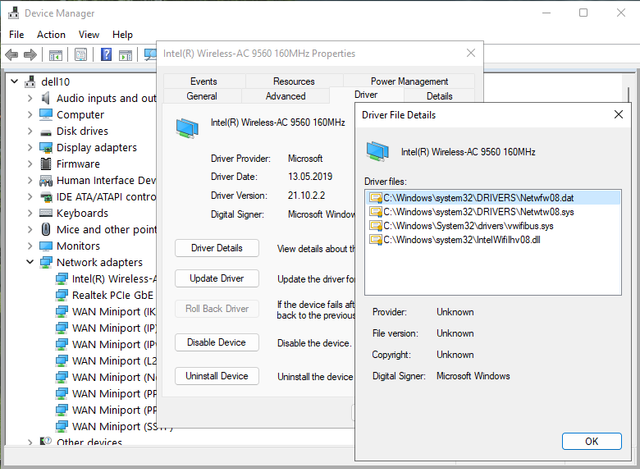Click the Display adapters category icon
The width and height of the screenshot is (640, 469).
pyautogui.click(x=46, y=147)
